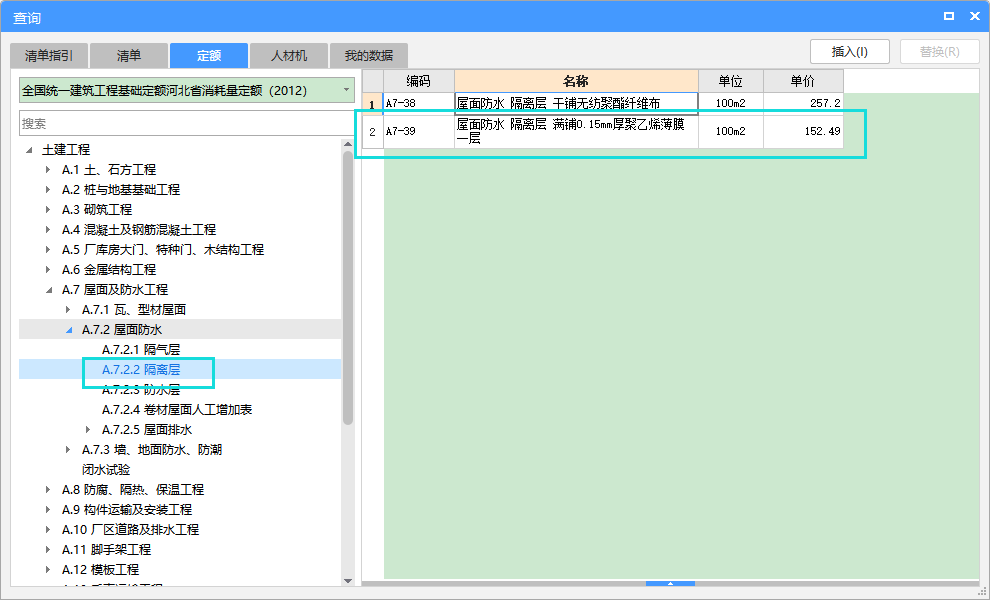Click the tree vertical scrollbar thumb

tap(348, 288)
